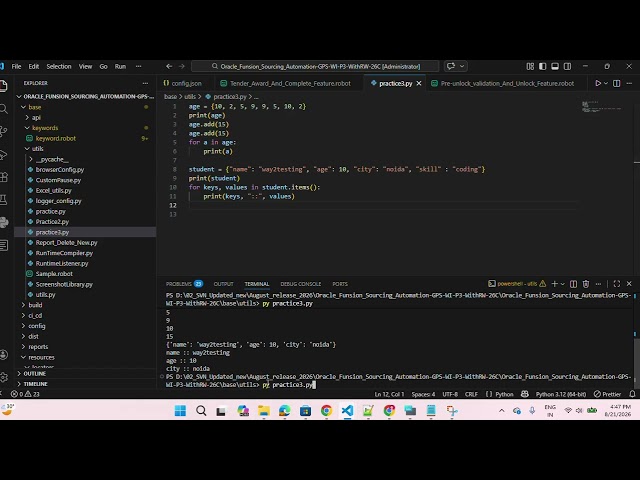The image size is (640, 480).
Task: Go forward with the navigation arrow
Action: (182, 66)
